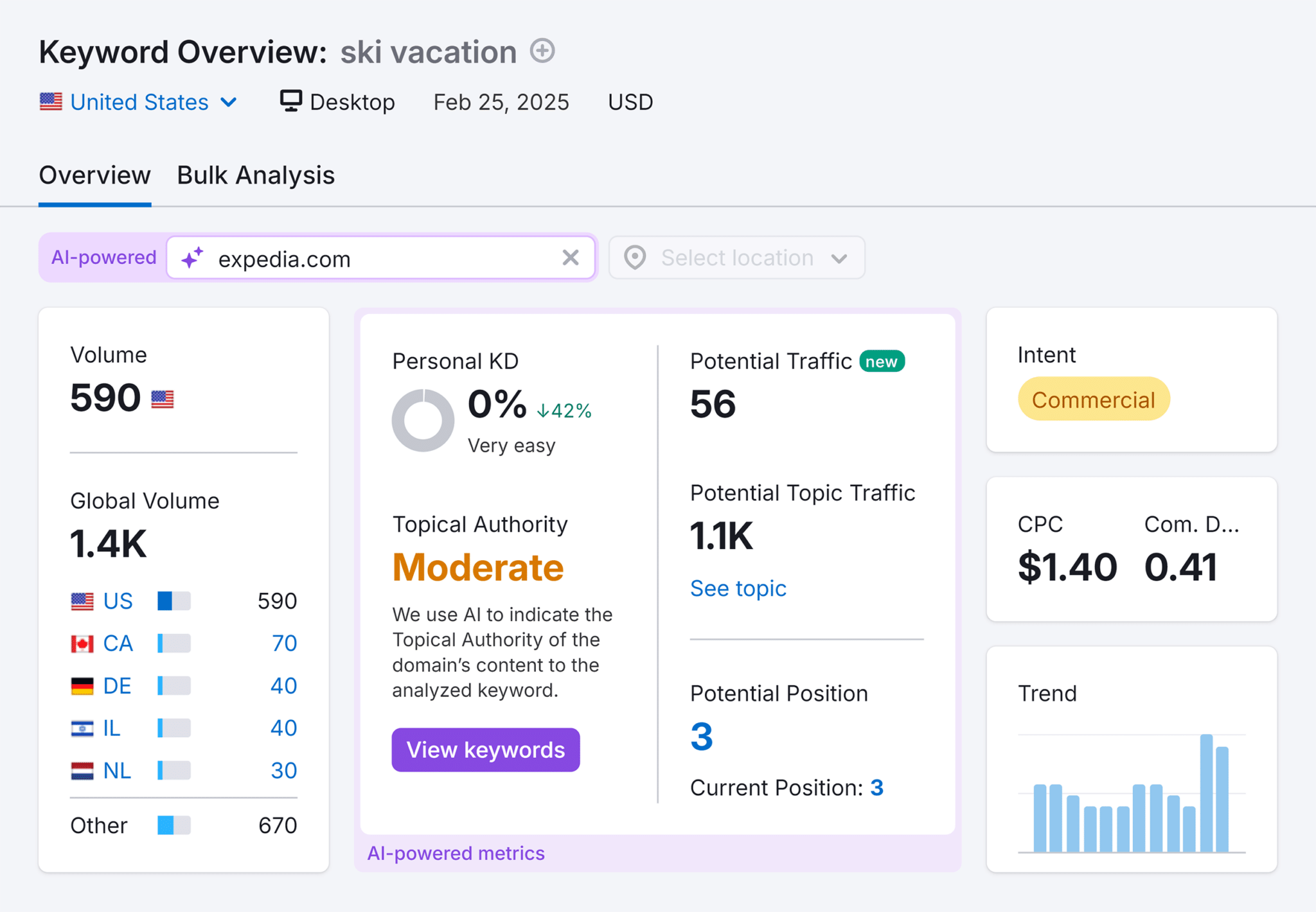1316x912 pixels.
Task: Click the IL country link
Action: [112, 728]
